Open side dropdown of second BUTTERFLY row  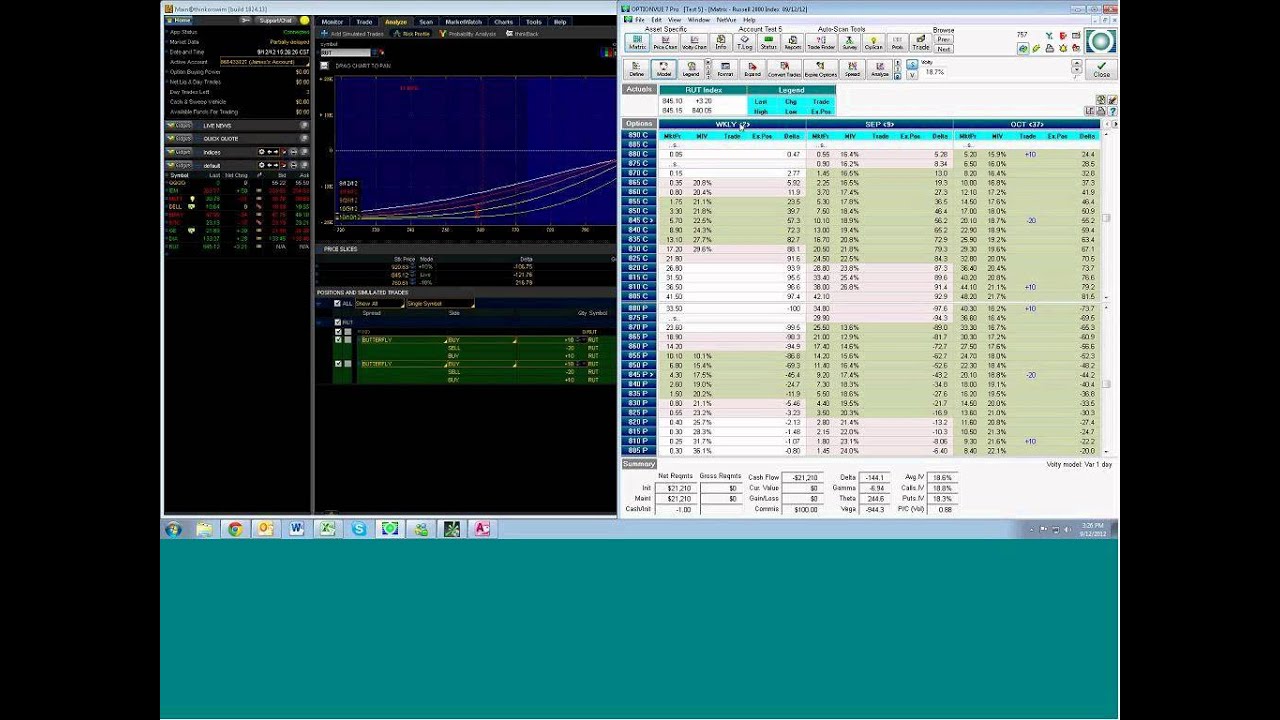pyautogui.click(x=482, y=364)
